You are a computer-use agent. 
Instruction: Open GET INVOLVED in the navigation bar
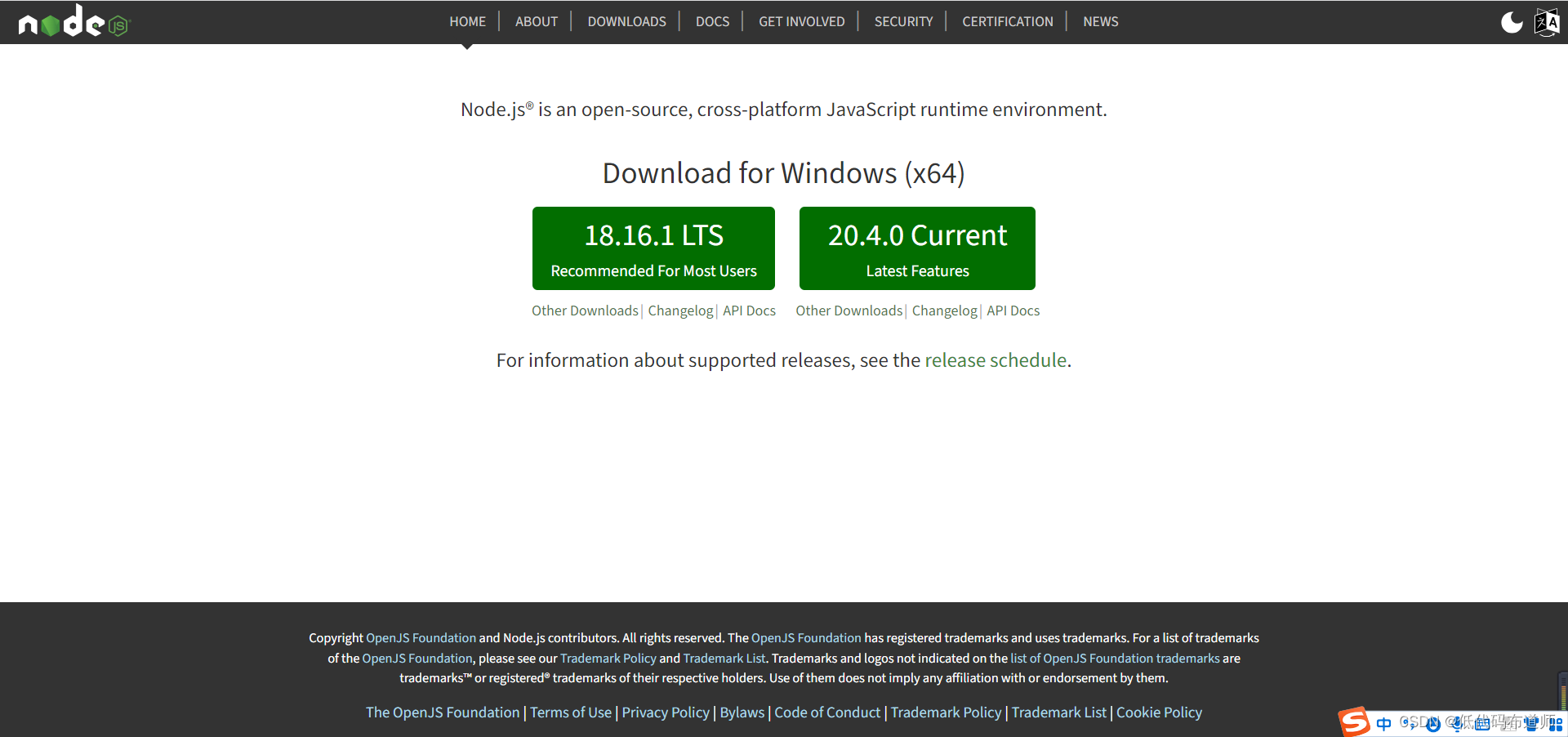point(801,21)
